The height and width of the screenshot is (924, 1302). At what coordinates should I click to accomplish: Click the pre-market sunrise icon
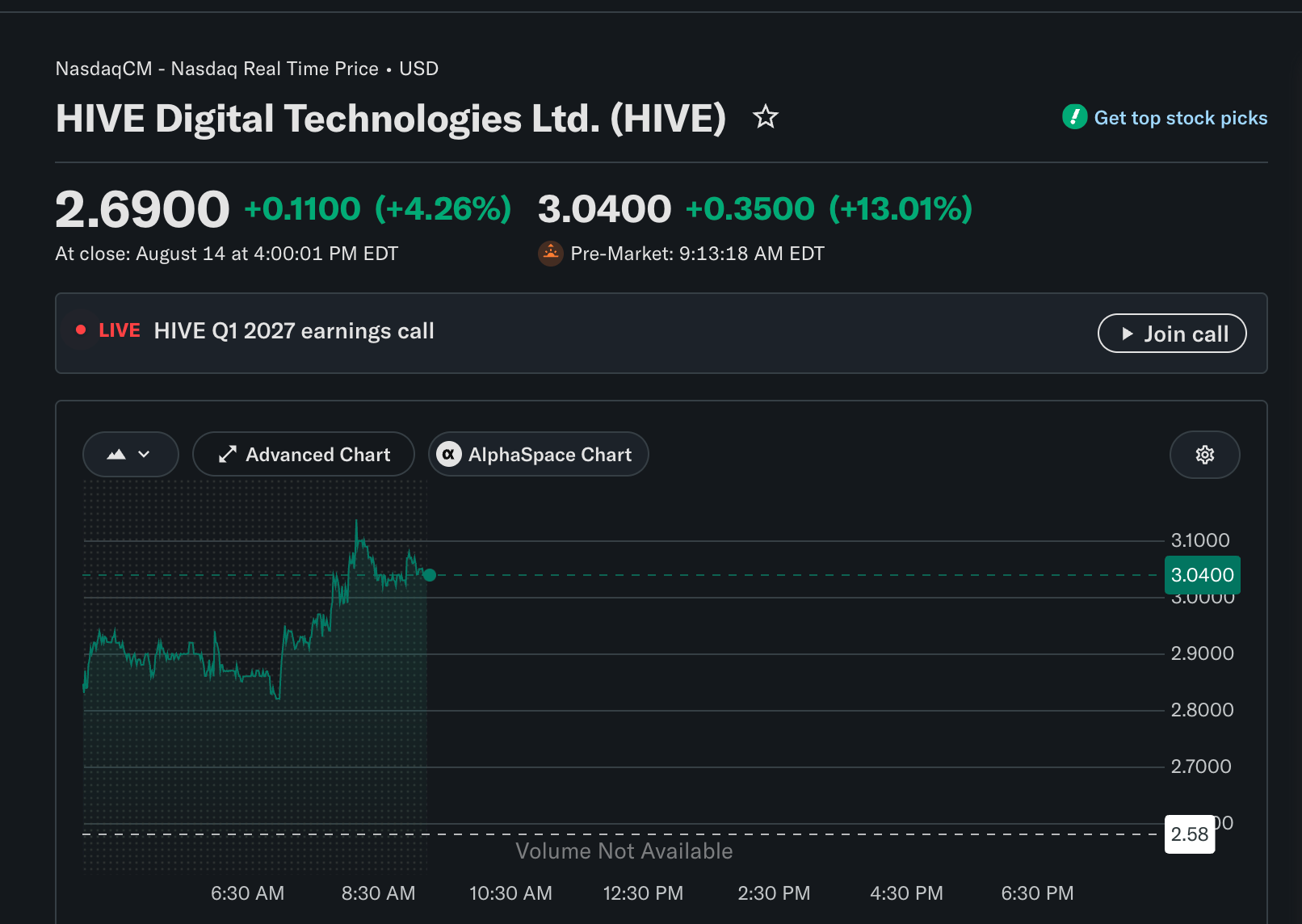(551, 254)
